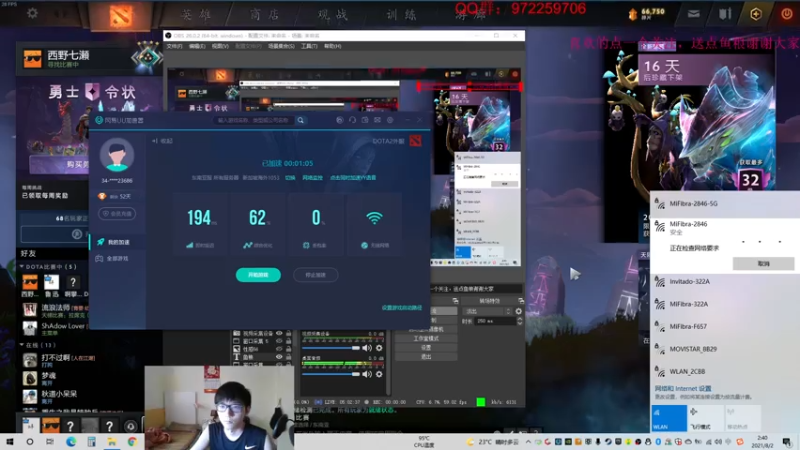800x450 pixels.
Task: Collapse the UU panel with 收起 toggle
Action: (162, 141)
